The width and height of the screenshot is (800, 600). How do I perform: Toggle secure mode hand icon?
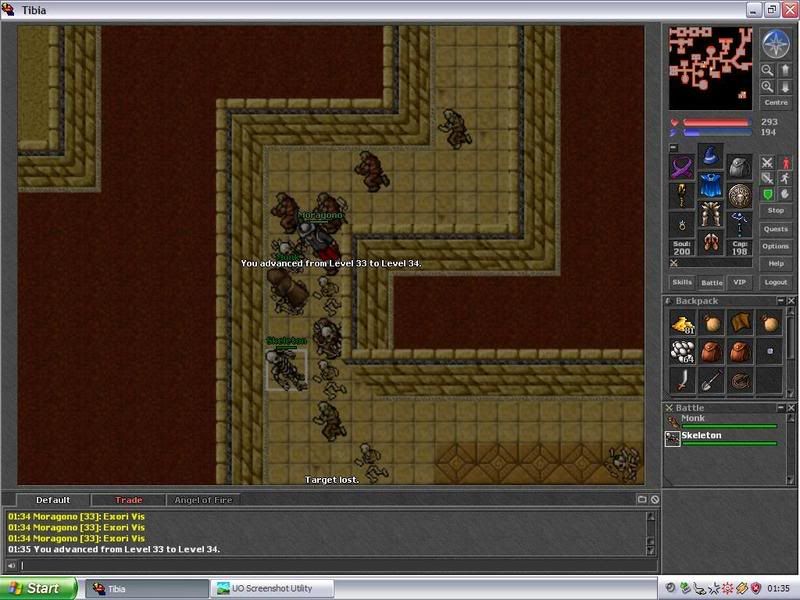785,194
